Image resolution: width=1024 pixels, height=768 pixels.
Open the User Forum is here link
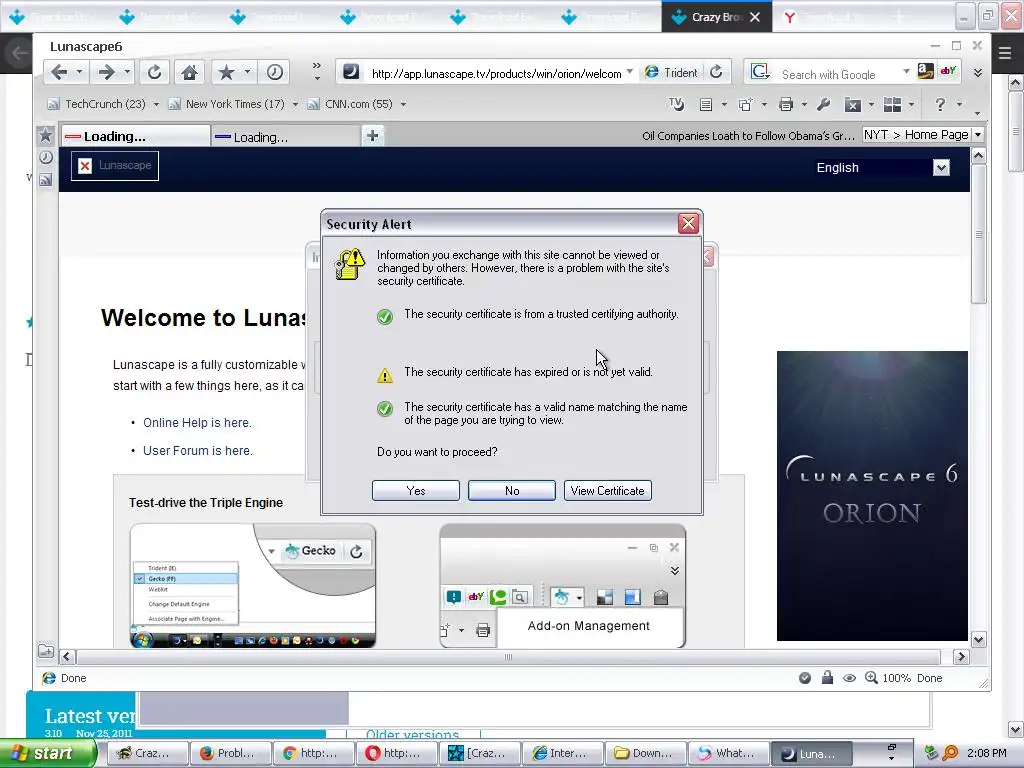pyautogui.click(x=198, y=451)
